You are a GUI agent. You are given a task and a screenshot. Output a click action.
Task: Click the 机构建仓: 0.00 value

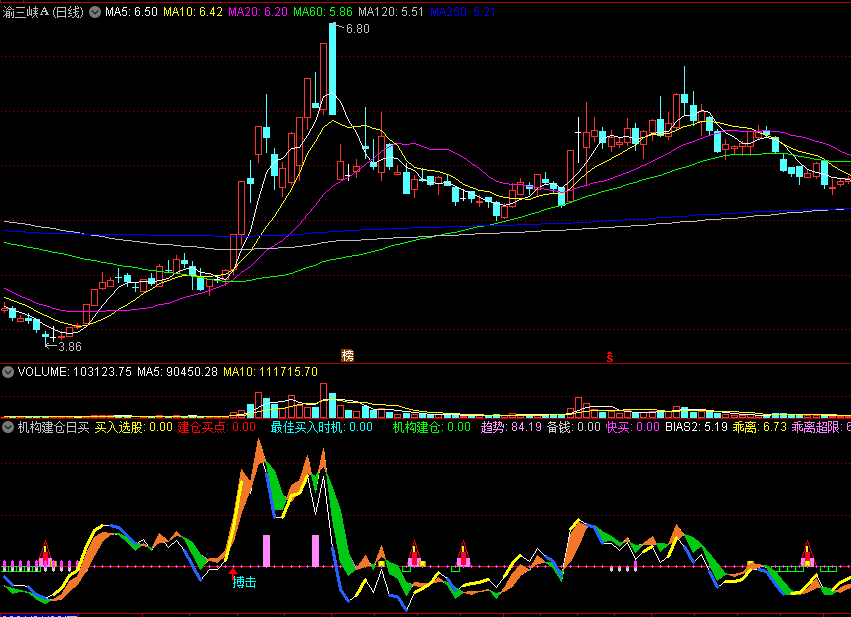[x=431, y=427]
